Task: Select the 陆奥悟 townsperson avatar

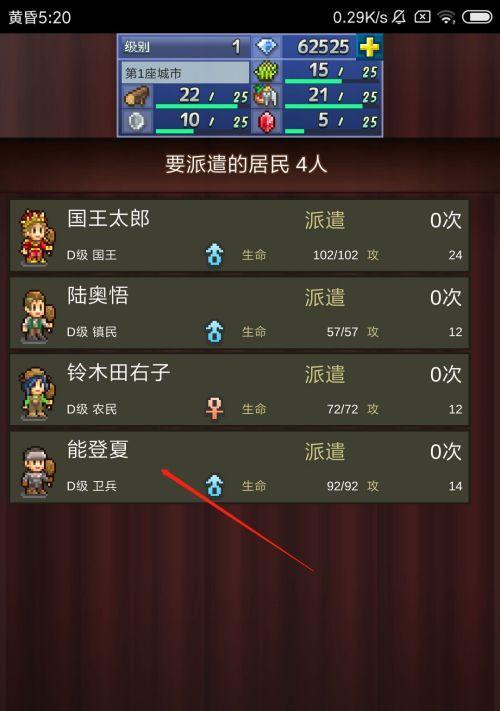Action: click(37, 316)
